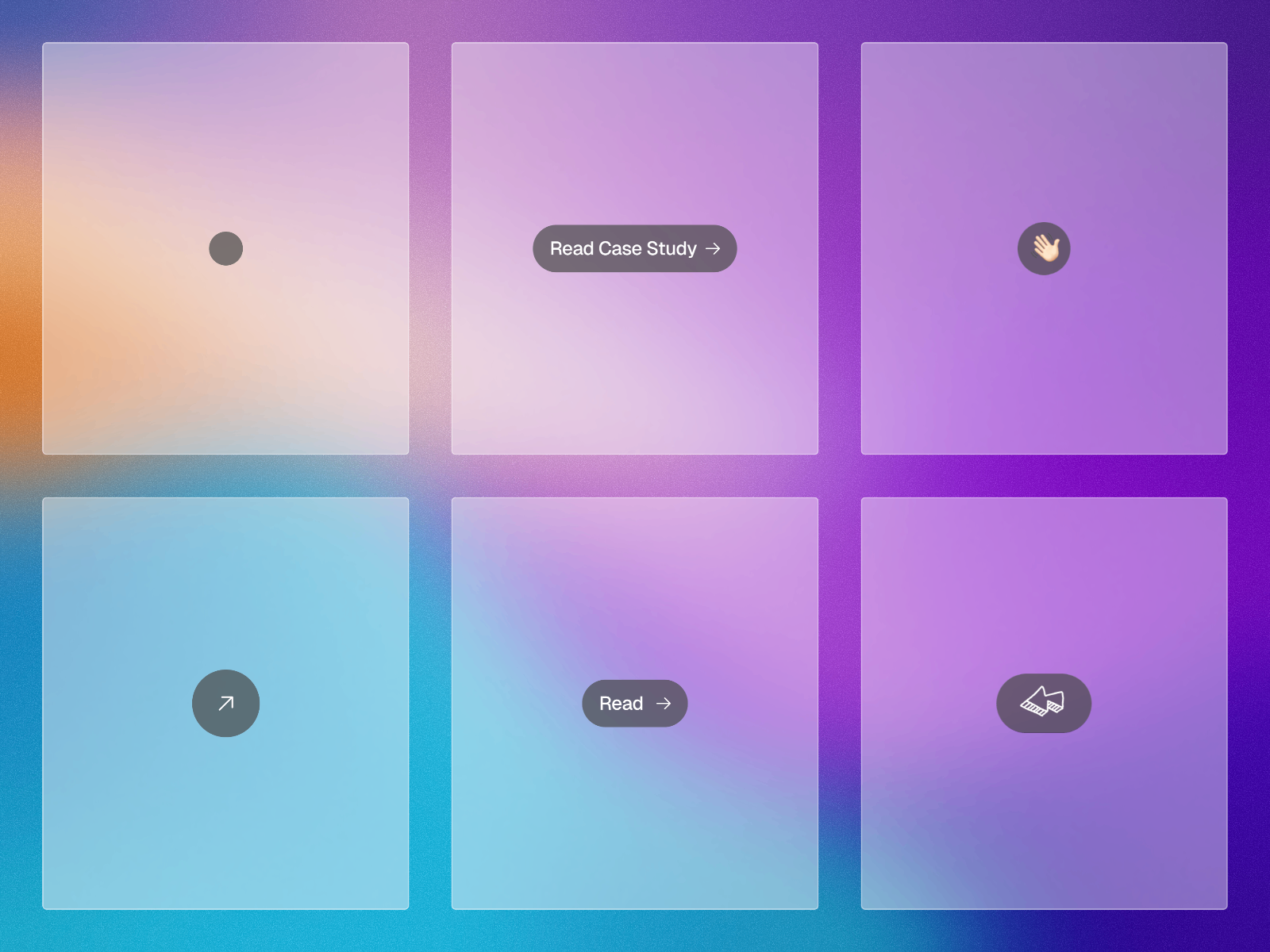
Task: Click the dark circle around the diagonal arrow
Action: coord(225,703)
